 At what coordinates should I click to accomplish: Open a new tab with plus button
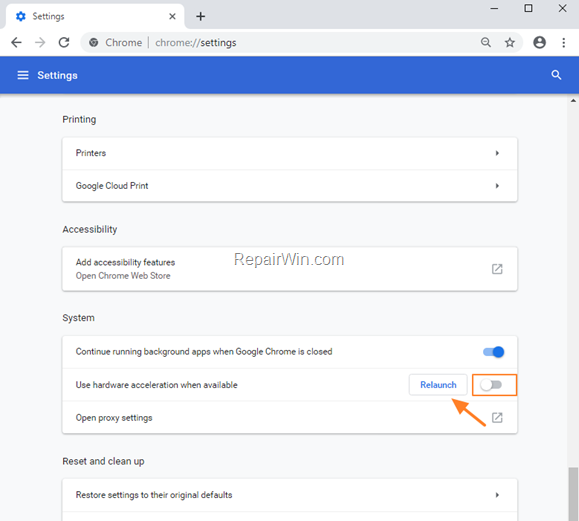tap(201, 16)
